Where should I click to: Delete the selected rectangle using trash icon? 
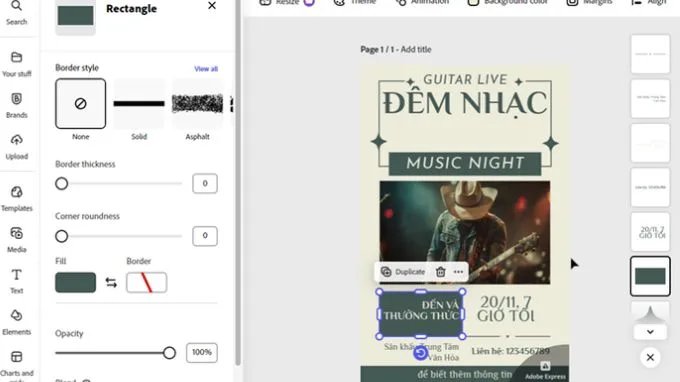pos(441,272)
